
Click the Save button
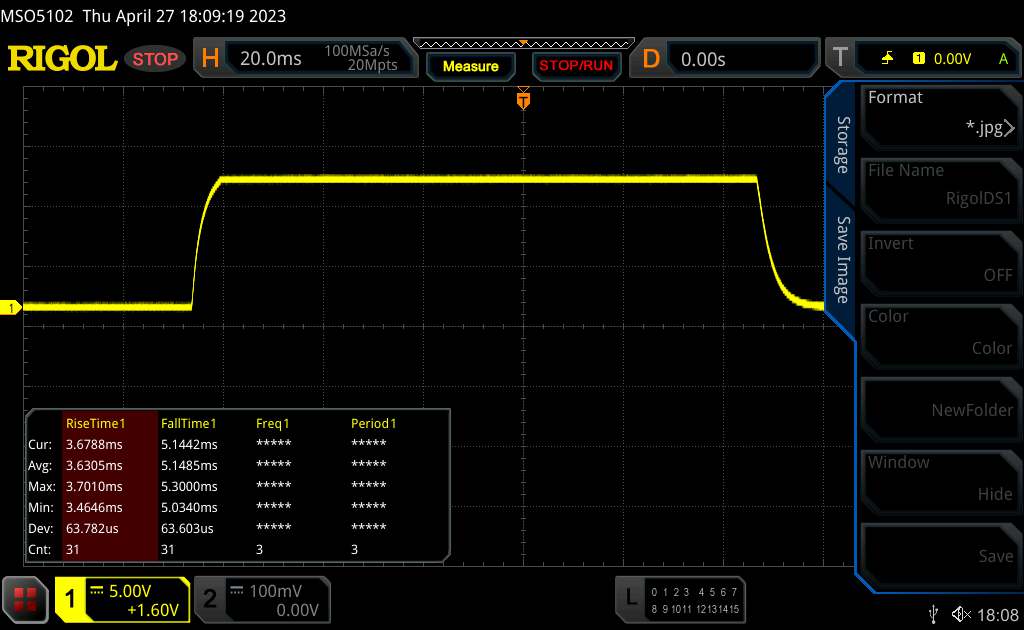(x=940, y=554)
